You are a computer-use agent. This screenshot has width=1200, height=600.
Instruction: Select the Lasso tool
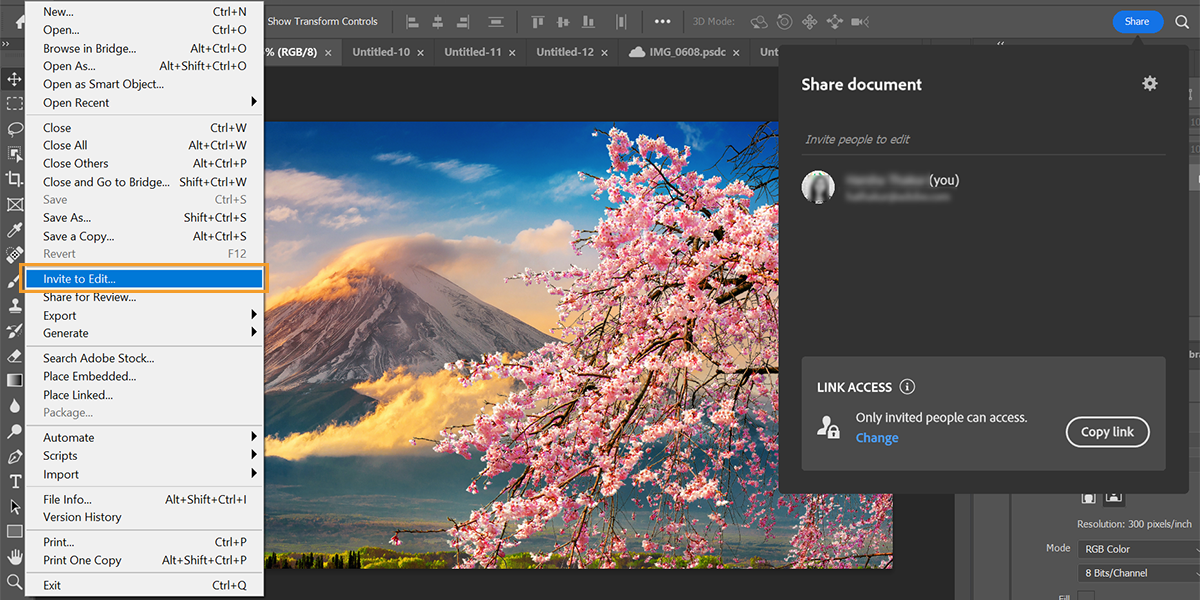(14, 129)
